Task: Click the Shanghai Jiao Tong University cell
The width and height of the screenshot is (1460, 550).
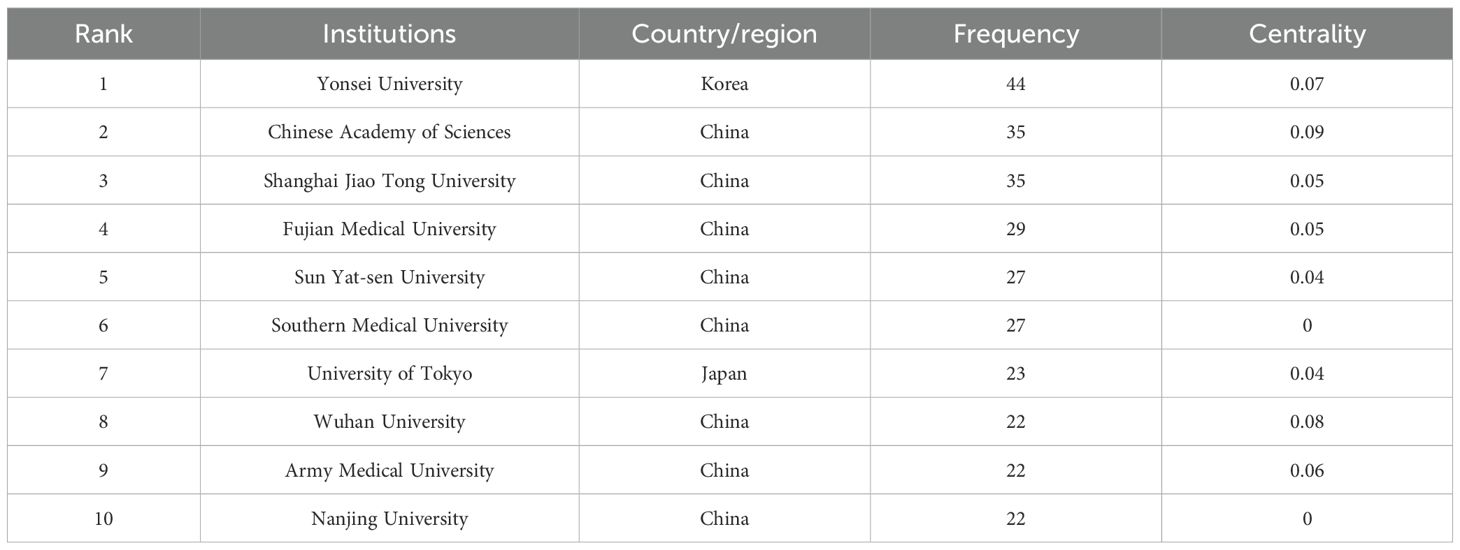Action: pos(389,181)
